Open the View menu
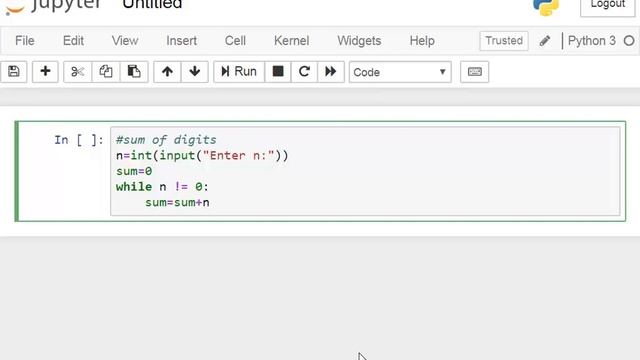This screenshot has height=360, width=640. [125, 41]
